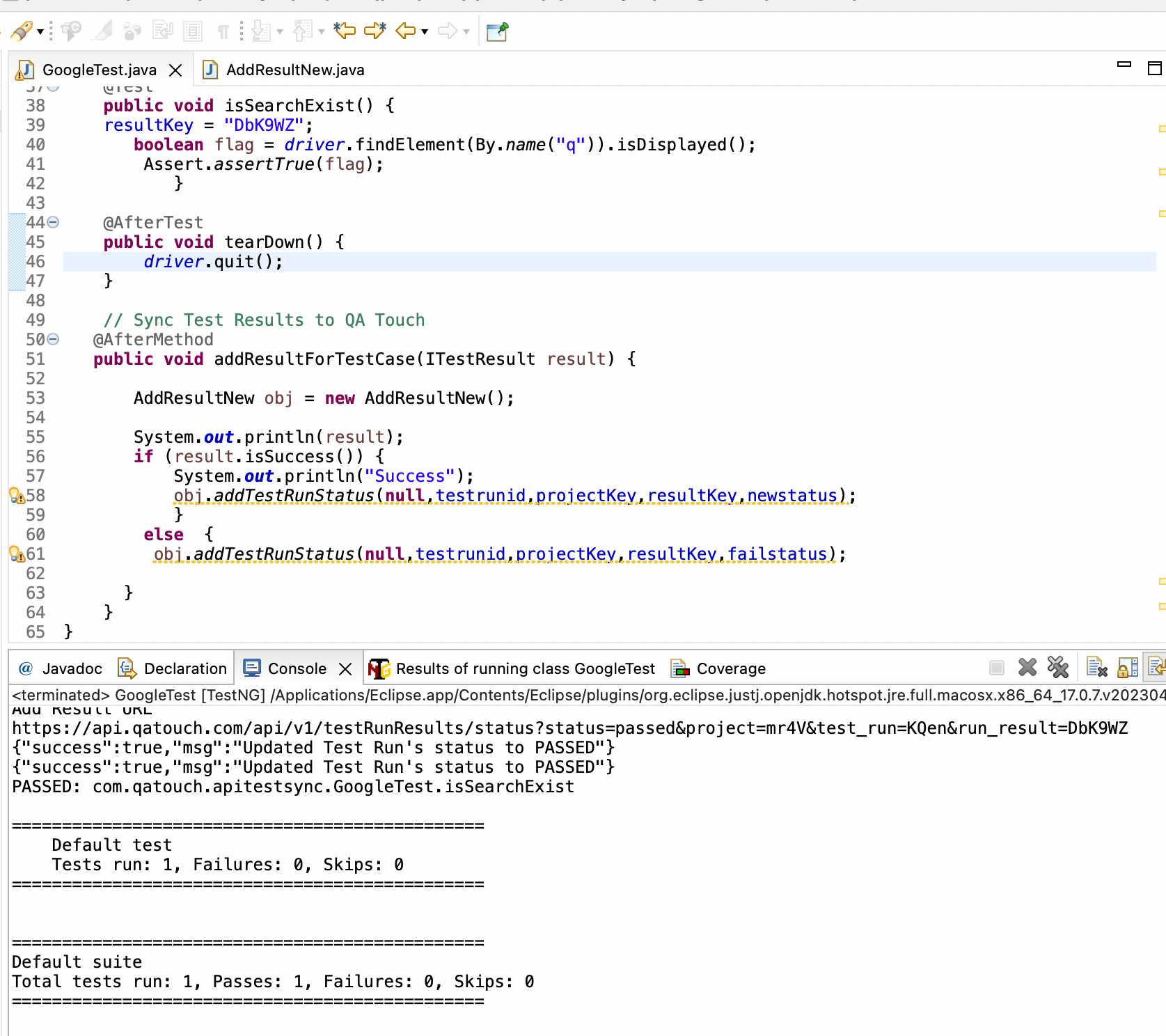
Task: Open the Coverage view tab
Action: (x=718, y=668)
